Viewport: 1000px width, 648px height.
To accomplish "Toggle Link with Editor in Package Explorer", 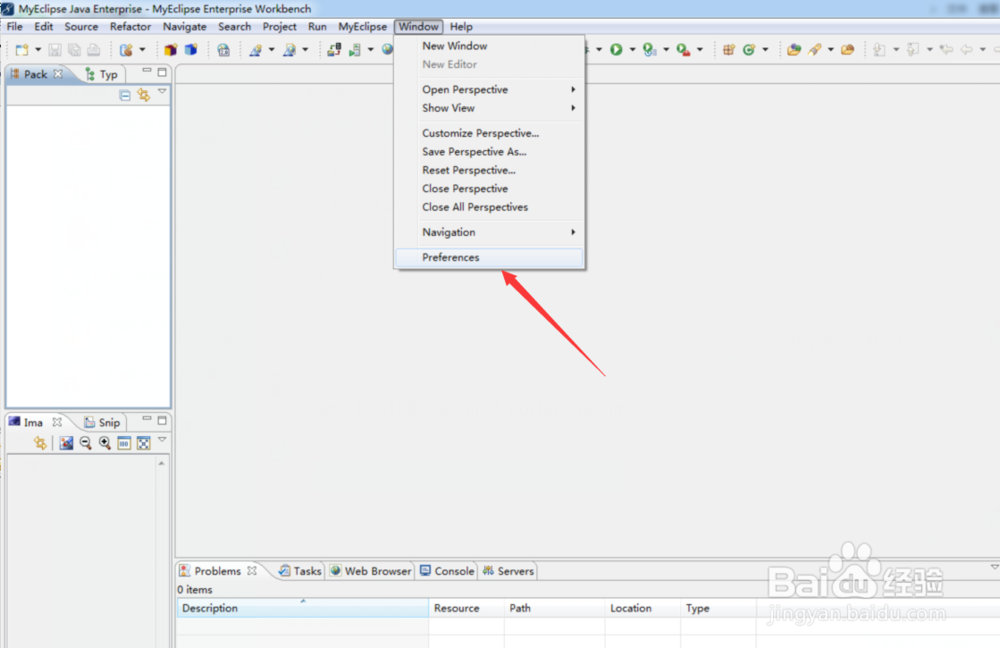I will click(x=144, y=96).
